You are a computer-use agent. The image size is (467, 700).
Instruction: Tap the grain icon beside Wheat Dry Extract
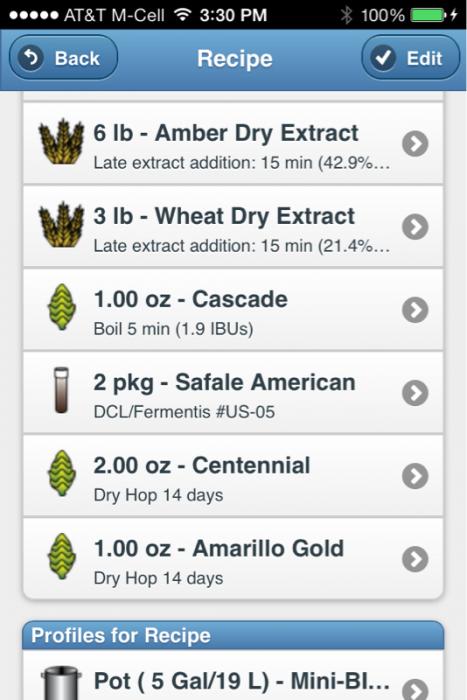click(61, 224)
